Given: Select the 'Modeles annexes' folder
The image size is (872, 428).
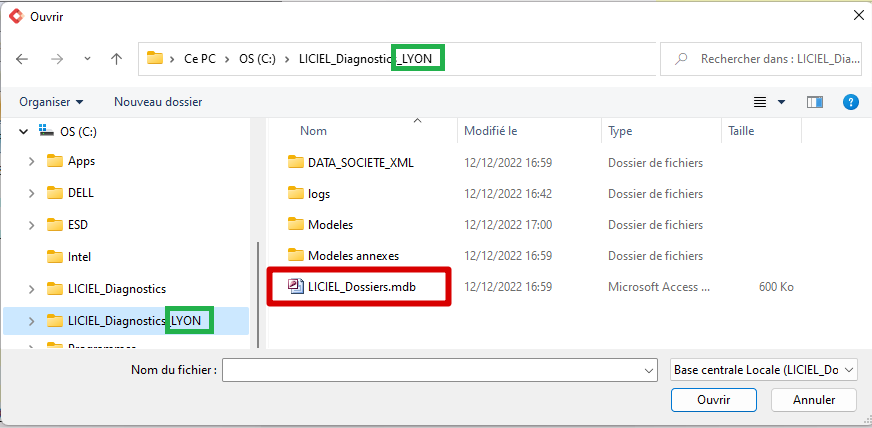Looking at the screenshot, I should point(343,256).
